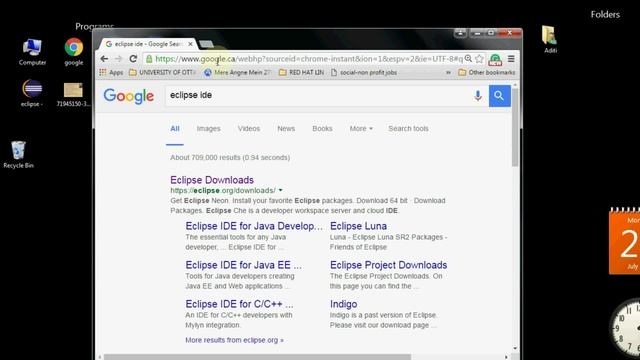Open Mere Angne Mein bookmark
The width and height of the screenshot is (640, 360).
point(238,72)
